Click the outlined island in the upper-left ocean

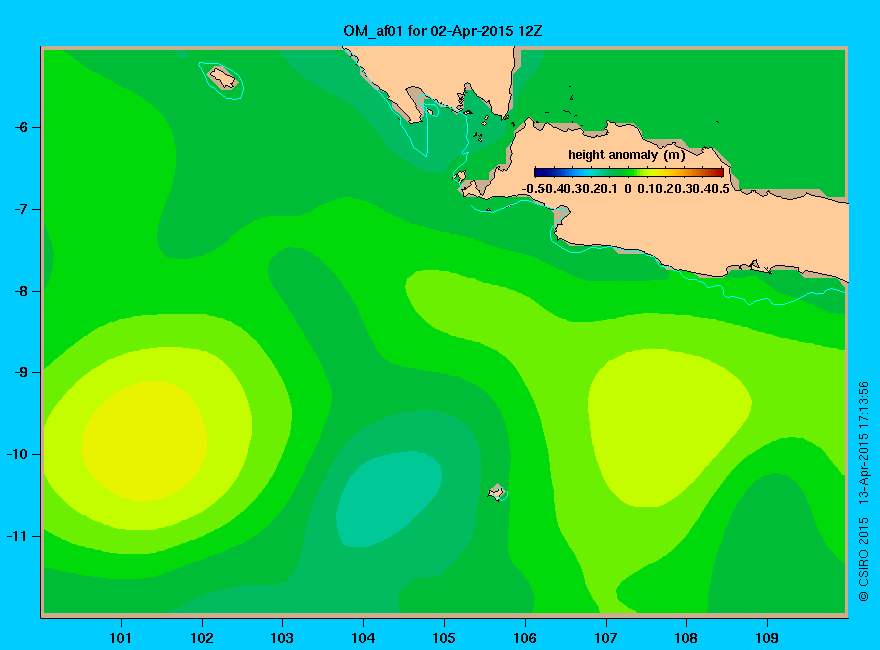(x=223, y=78)
